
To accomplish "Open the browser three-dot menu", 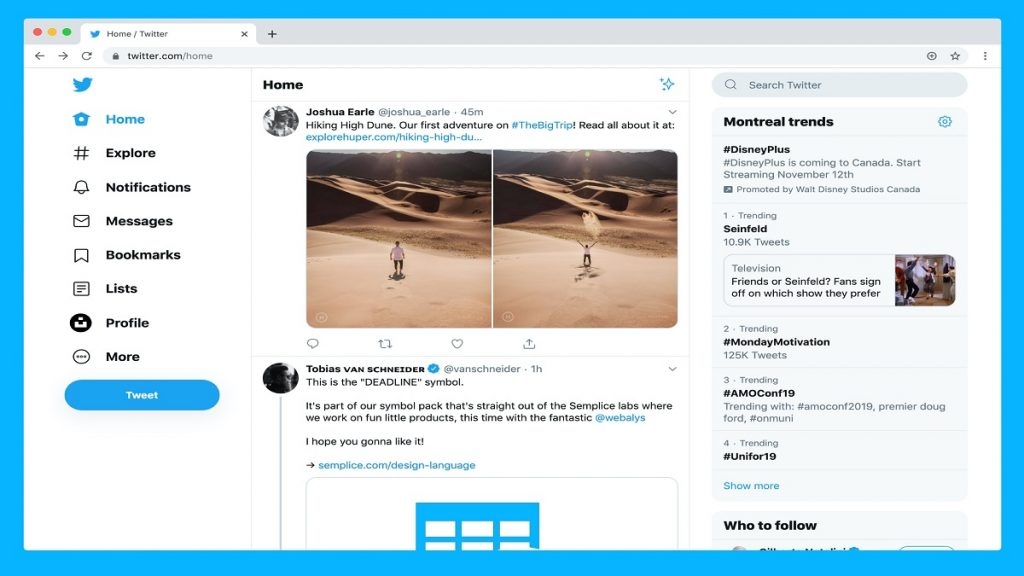I will click(x=985, y=56).
